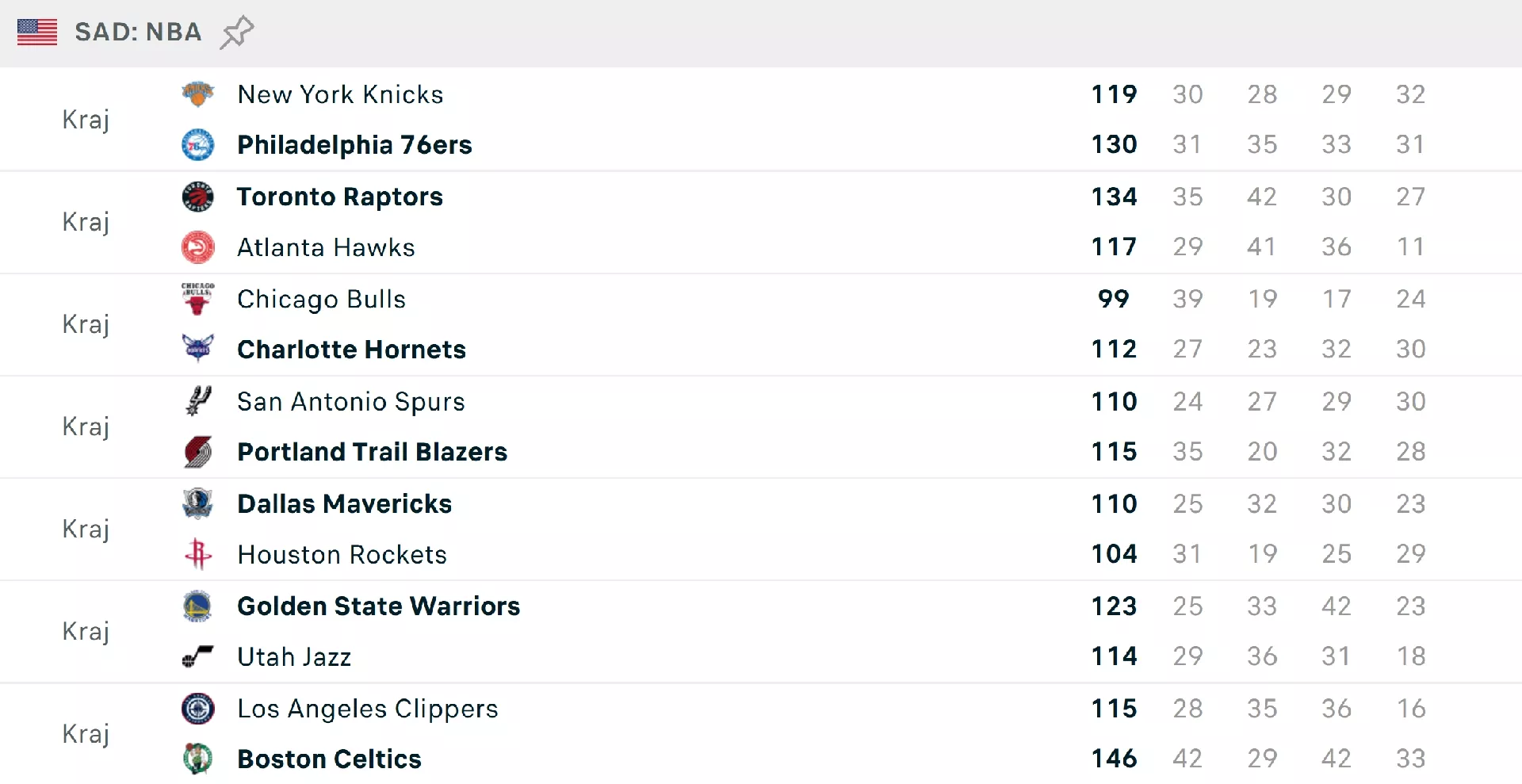Open the SAD: NBA league header
Screen dimensions: 1522x784
(x=138, y=33)
